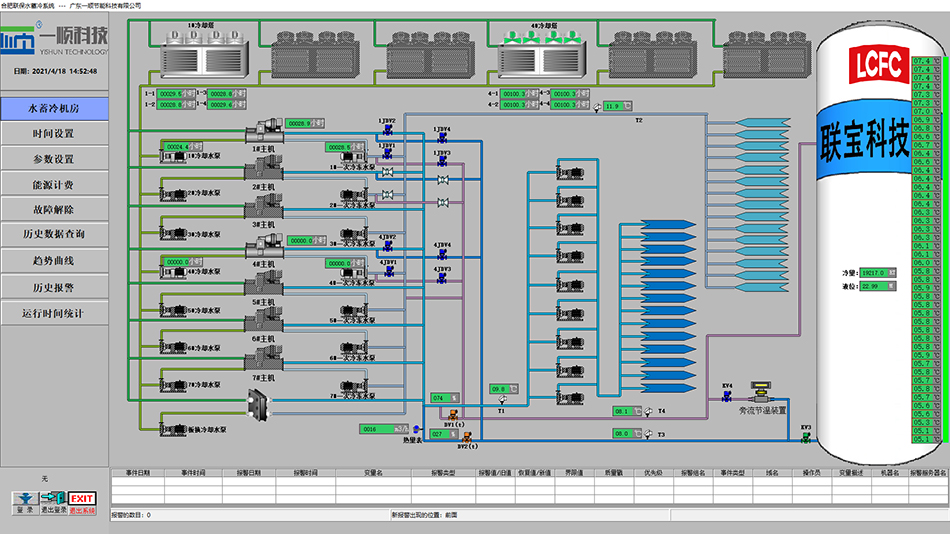950x534 pixels.
Task: Click the 2#主机 chiller icon
Action: (264, 169)
